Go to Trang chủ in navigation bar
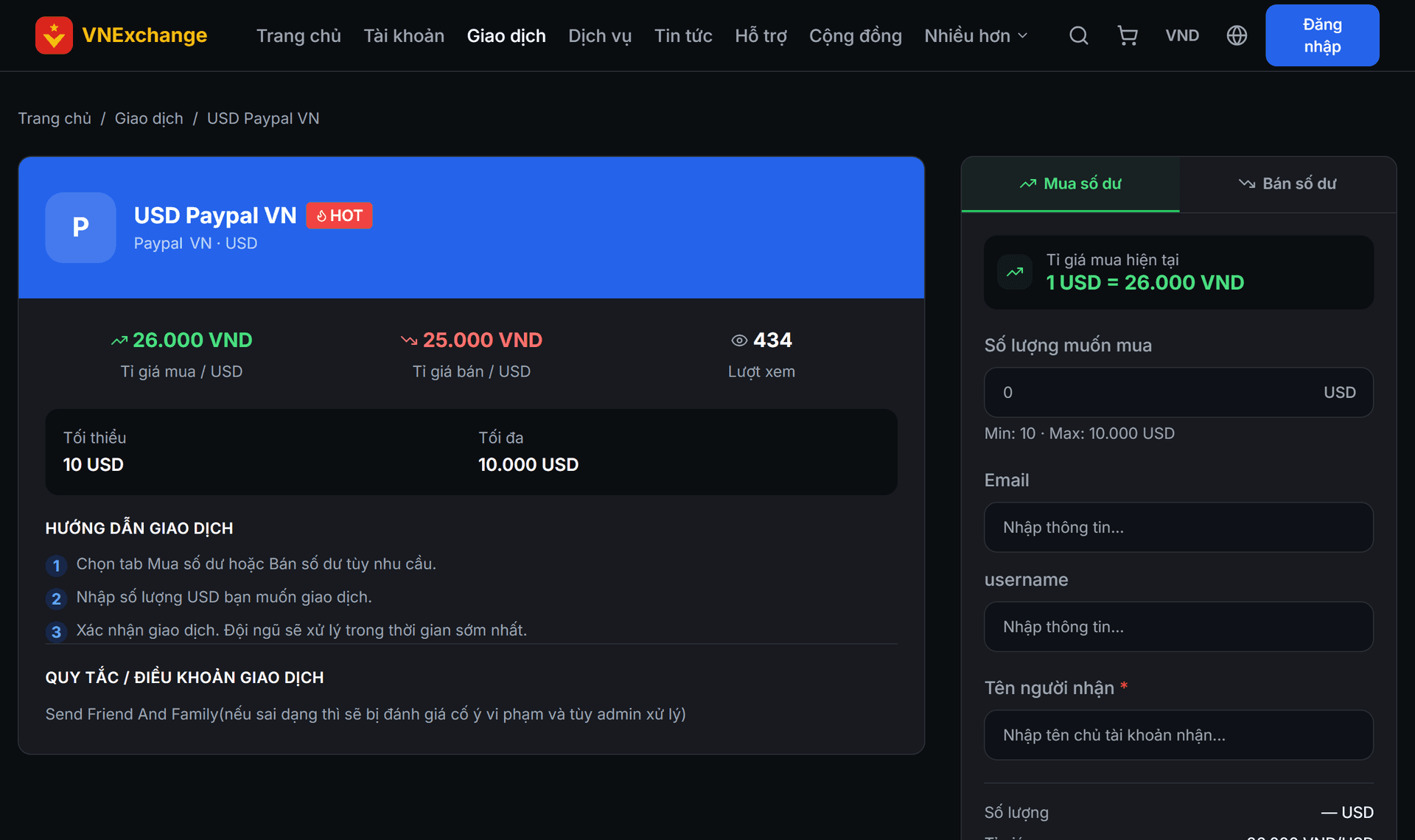This screenshot has width=1415, height=840. tap(298, 35)
